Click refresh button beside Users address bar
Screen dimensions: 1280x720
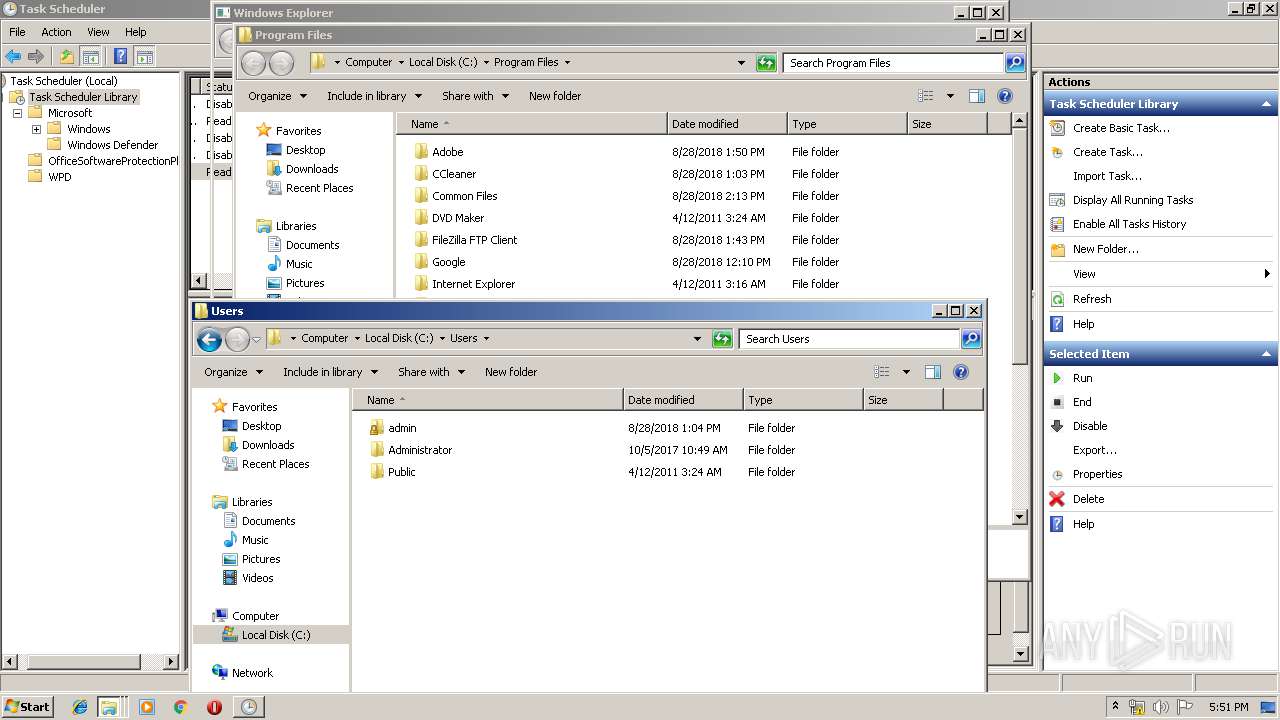click(x=722, y=339)
